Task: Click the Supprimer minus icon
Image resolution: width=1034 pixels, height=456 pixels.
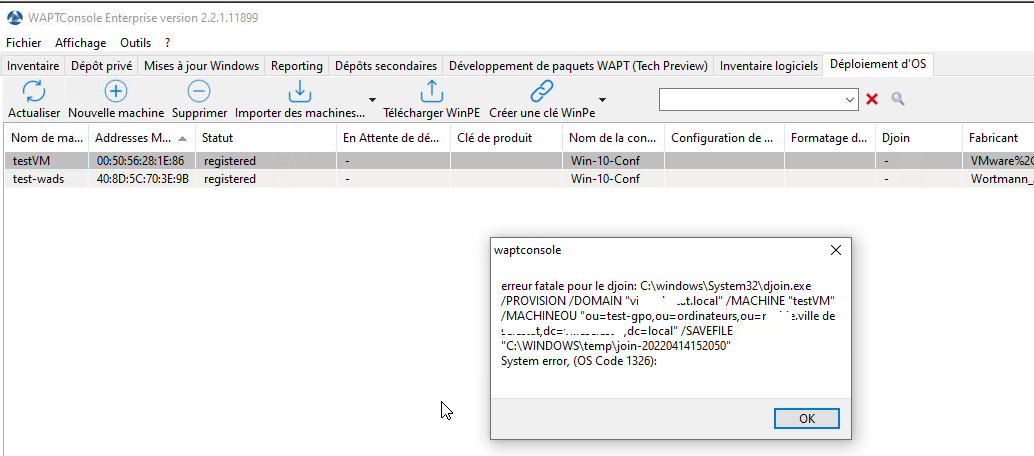Action: (x=199, y=92)
